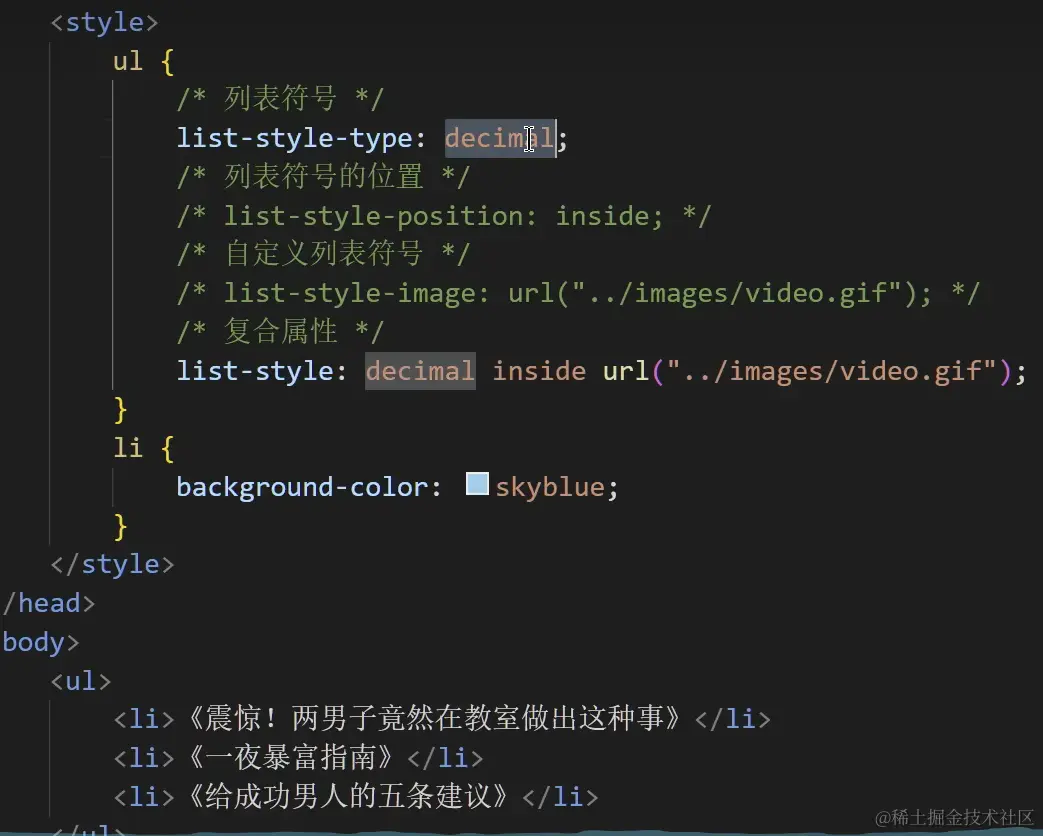Click the opening <style> tag
Image resolution: width=1043 pixels, height=836 pixels.
click(x=105, y=23)
